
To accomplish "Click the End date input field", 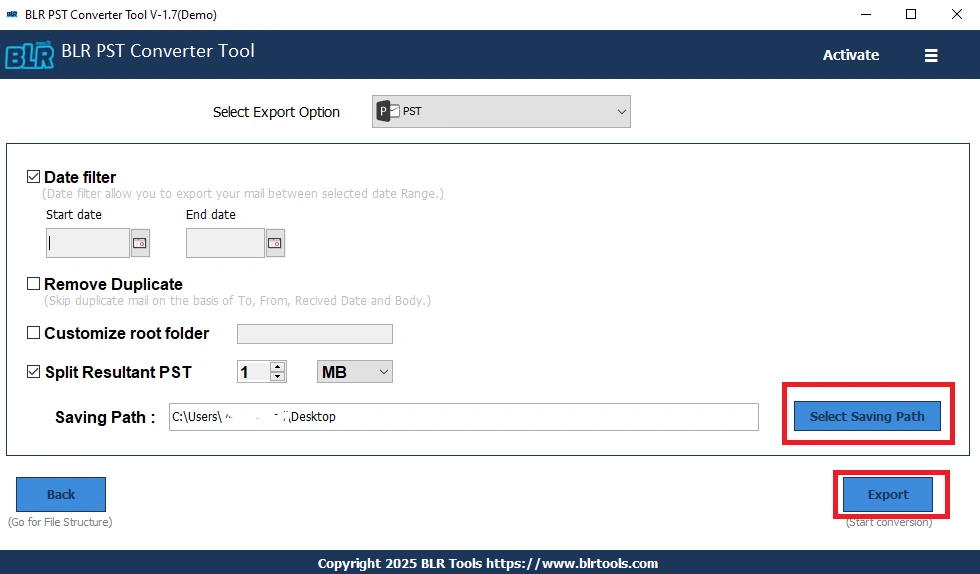I will (x=226, y=243).
